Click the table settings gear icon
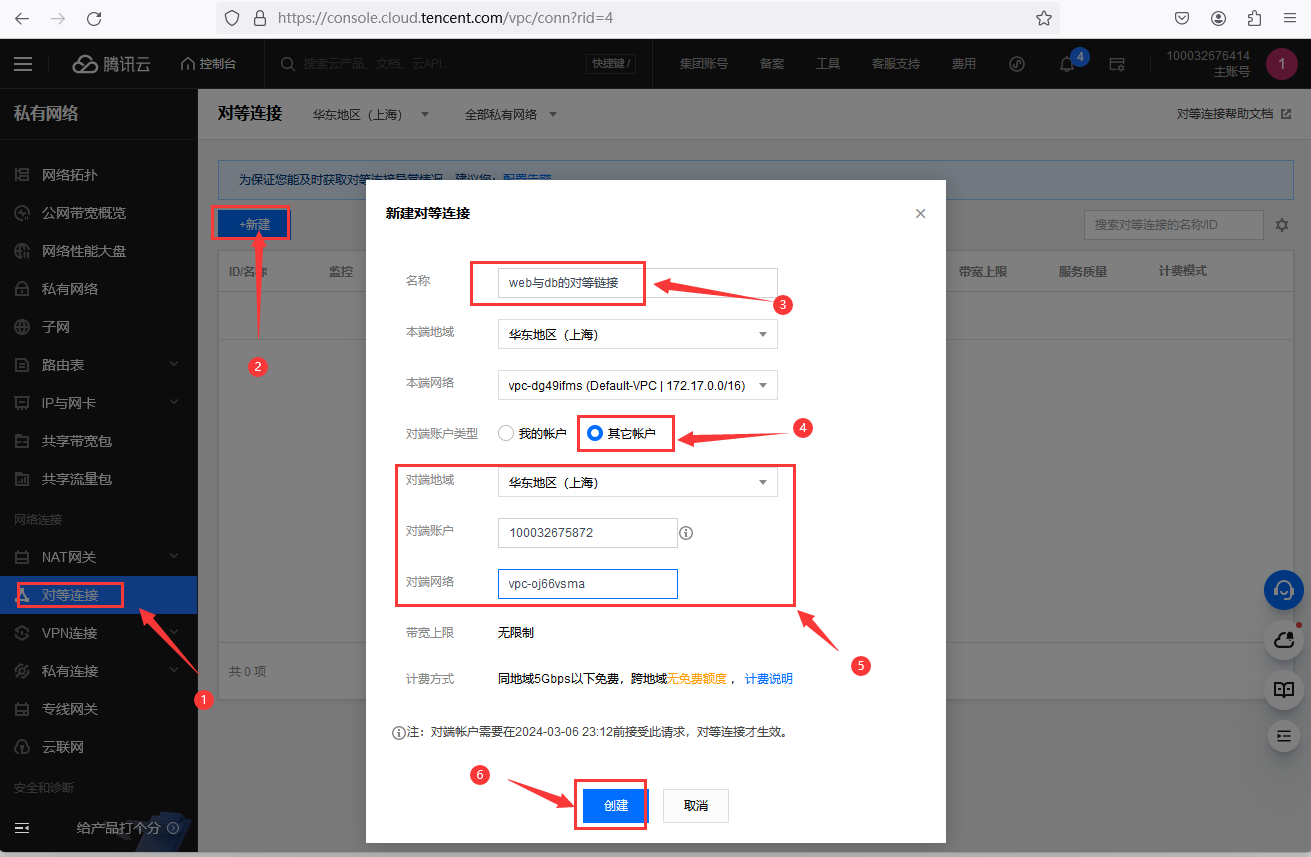The width and height of the screenshot is (1311, 857). [1282, 225]
